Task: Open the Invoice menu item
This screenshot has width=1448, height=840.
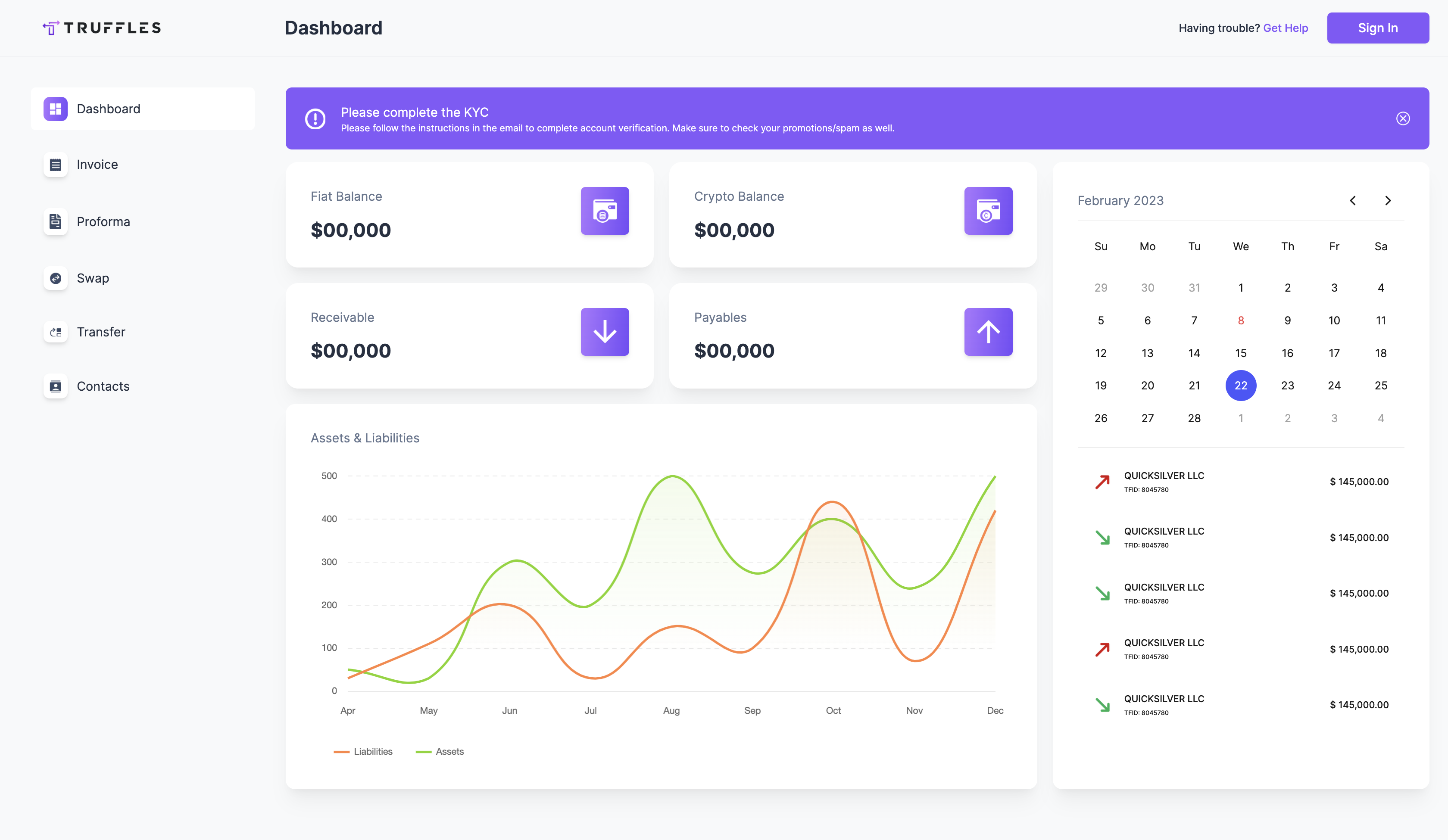Action: coord(97,165)
